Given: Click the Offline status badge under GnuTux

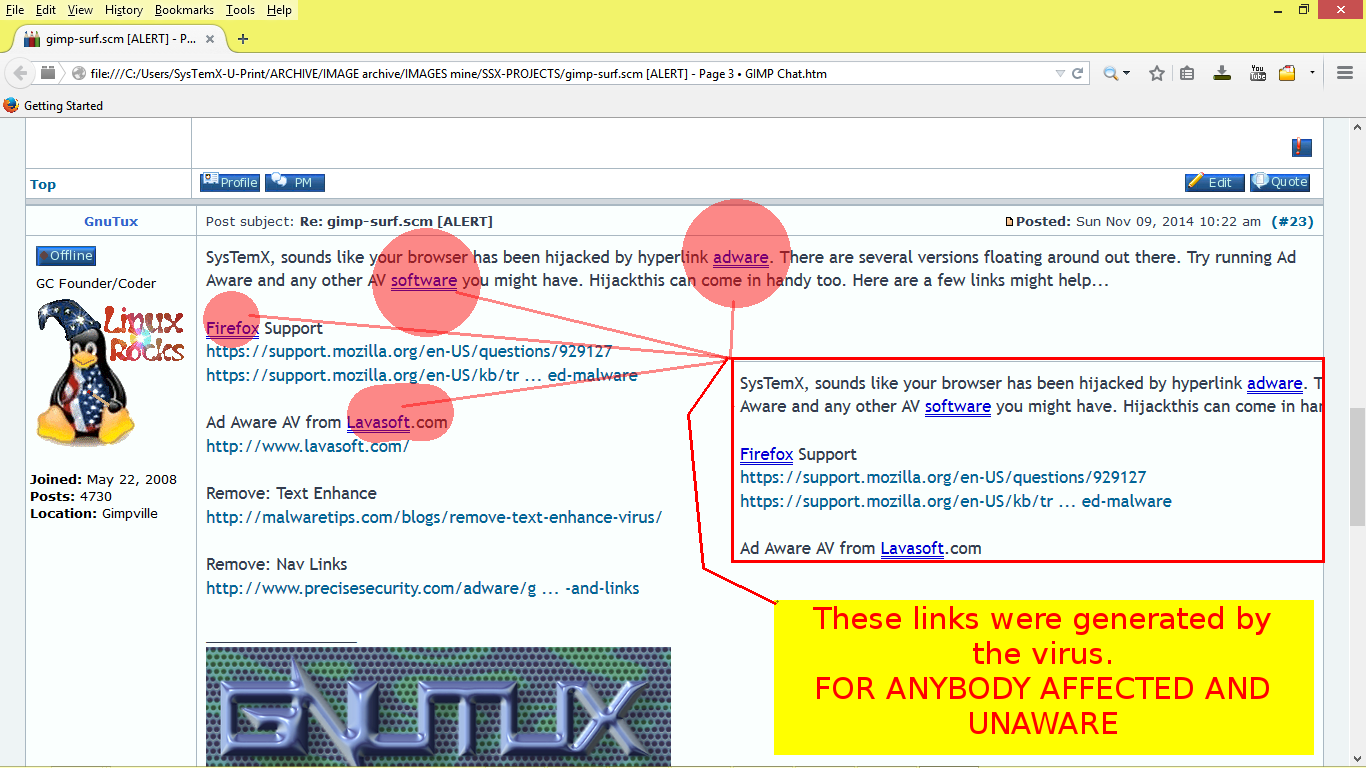Looking at the screenshot, I should (66, 256).
